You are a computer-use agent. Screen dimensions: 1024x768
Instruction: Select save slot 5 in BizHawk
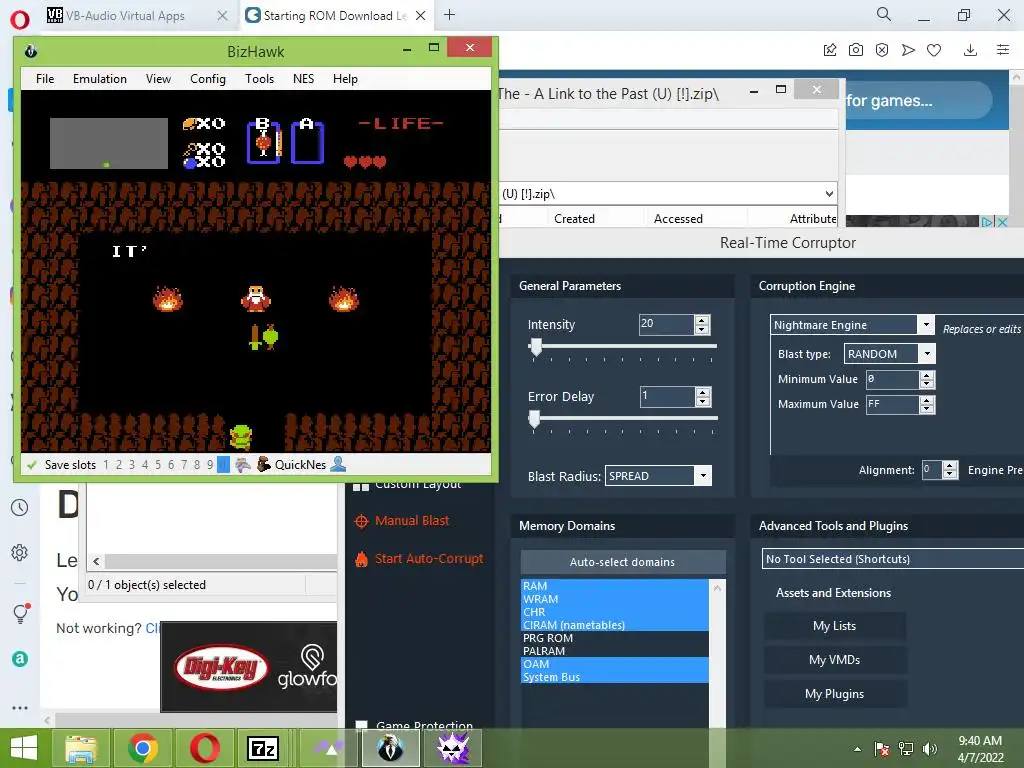[158, 465]
